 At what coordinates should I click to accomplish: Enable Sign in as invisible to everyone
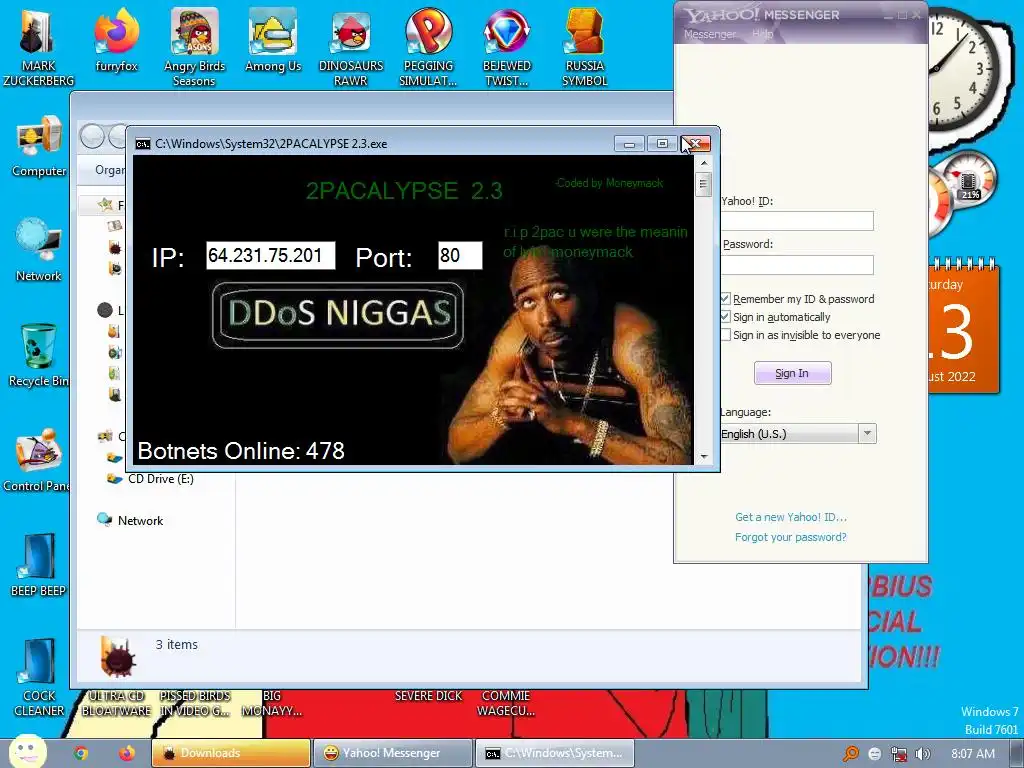726,335
